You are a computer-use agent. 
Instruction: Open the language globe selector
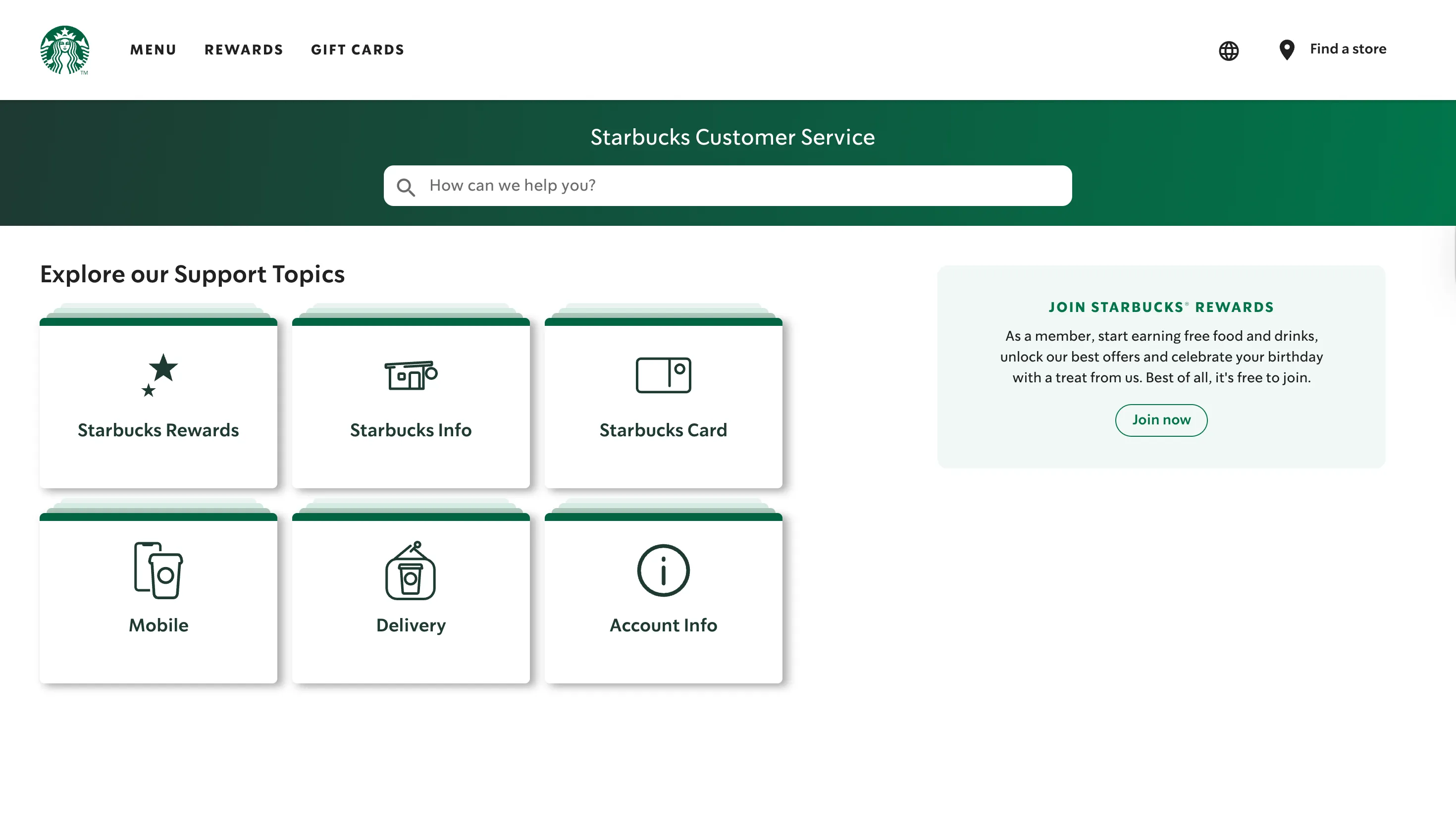(1228, 51)
